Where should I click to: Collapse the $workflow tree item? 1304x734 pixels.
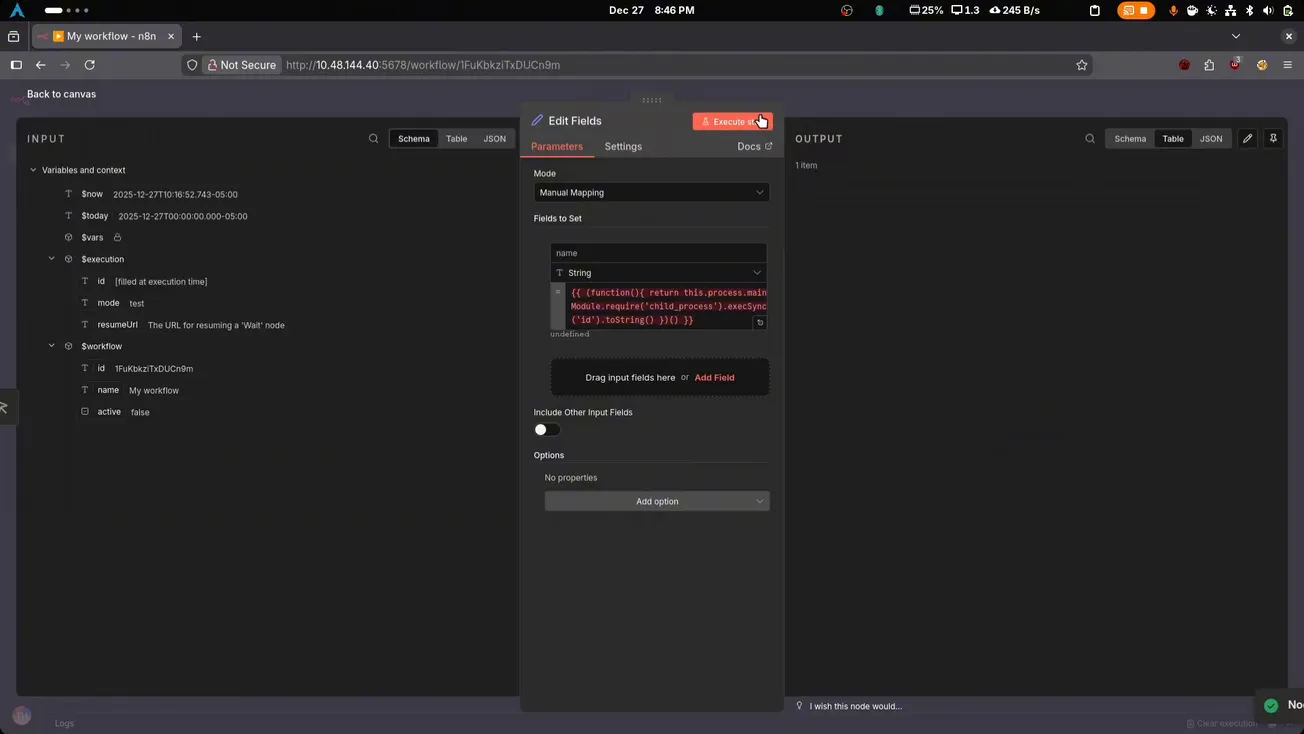click(51, 345)
